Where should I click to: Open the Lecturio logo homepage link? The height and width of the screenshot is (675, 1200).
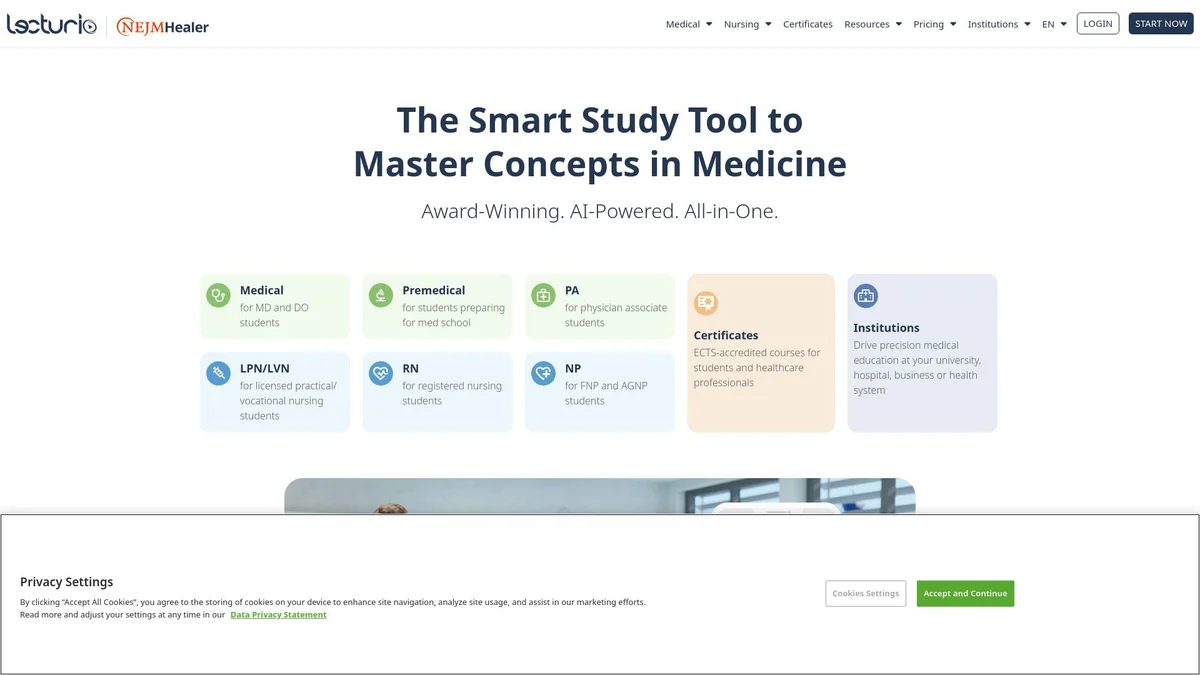click(52, 24)
